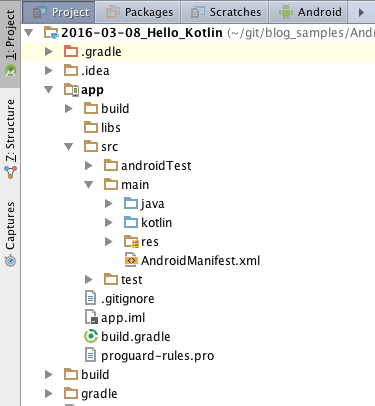Select the app module label
375x406 pixels.
point(92,91)
